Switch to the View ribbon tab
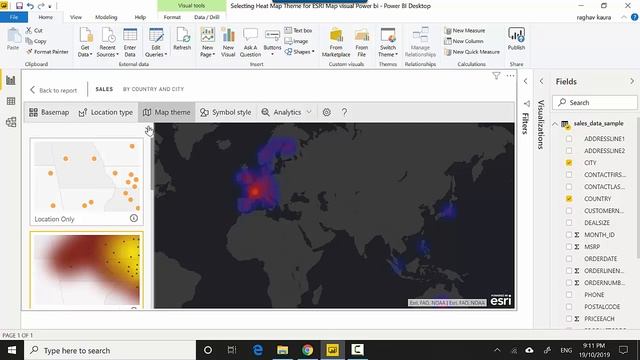 [x=76, y=17]
